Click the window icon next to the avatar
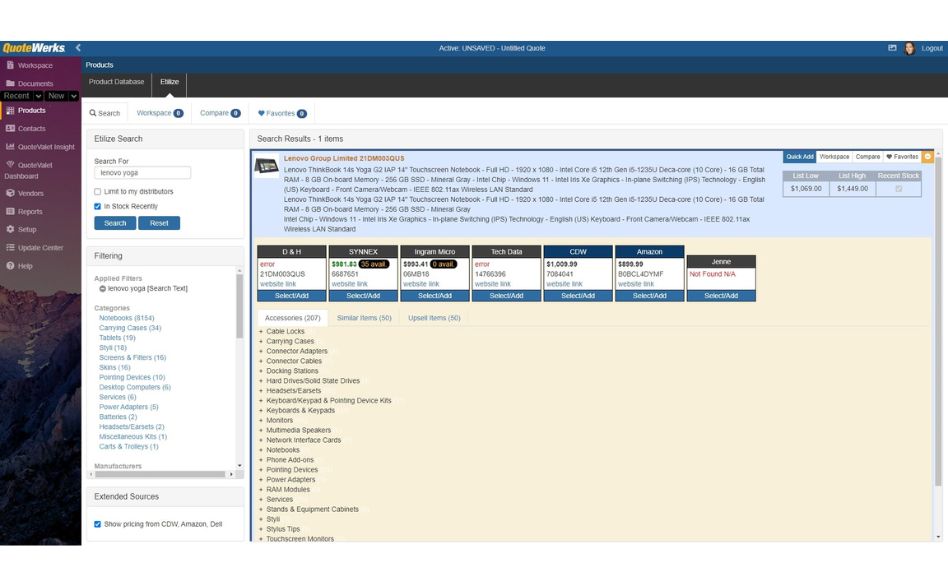Screen dimensions: 948x586 click(x=892, y=48)
